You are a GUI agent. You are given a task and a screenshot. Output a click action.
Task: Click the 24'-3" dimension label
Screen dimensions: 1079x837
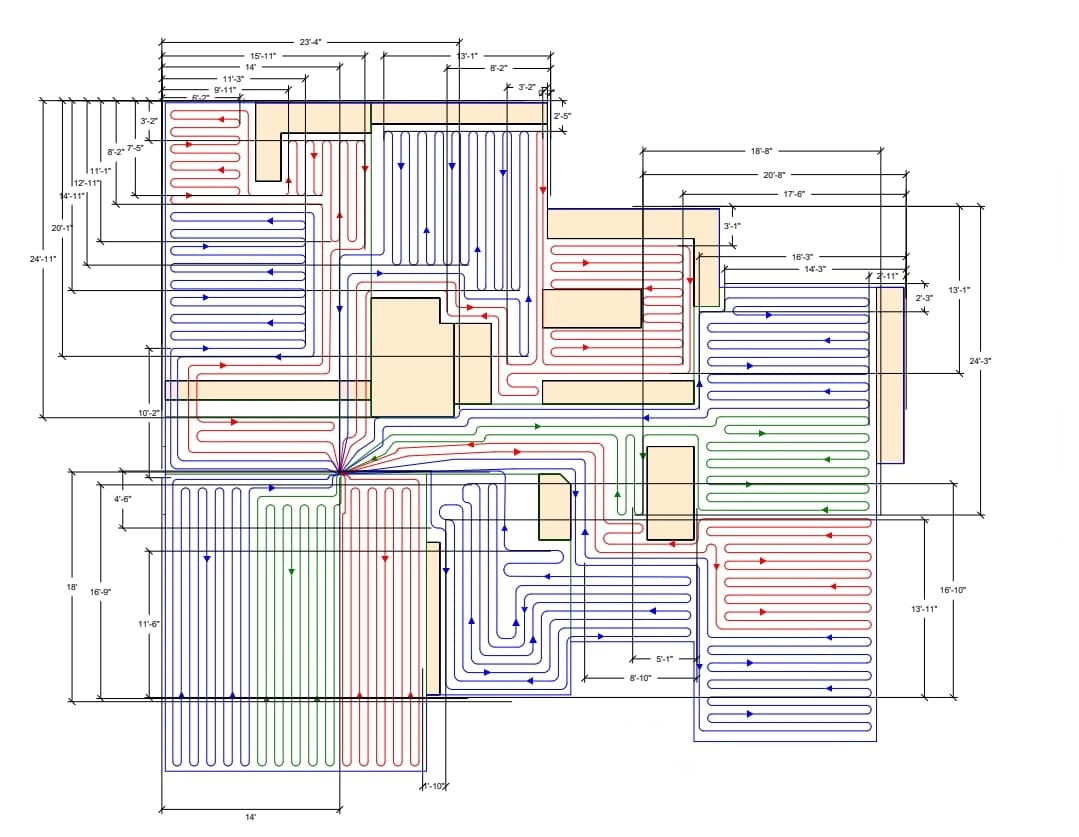(980, 361)
